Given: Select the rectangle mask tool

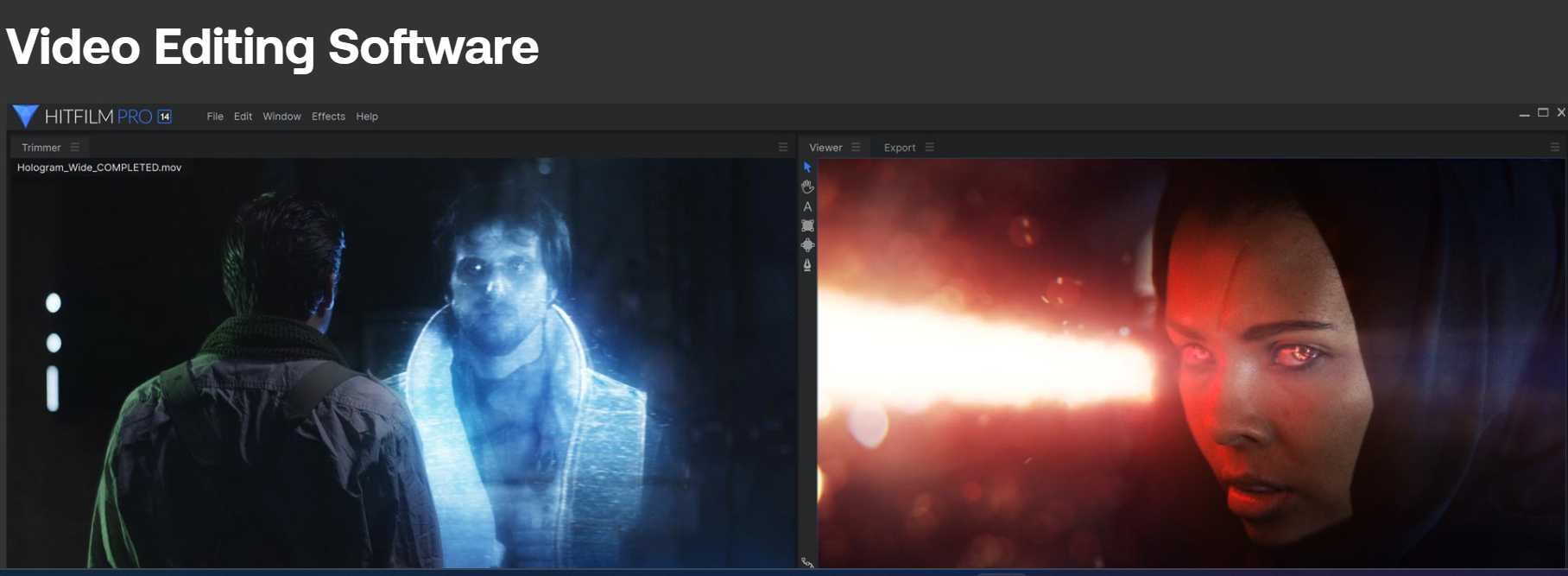Looking at the screenshot, I should 807,225.
